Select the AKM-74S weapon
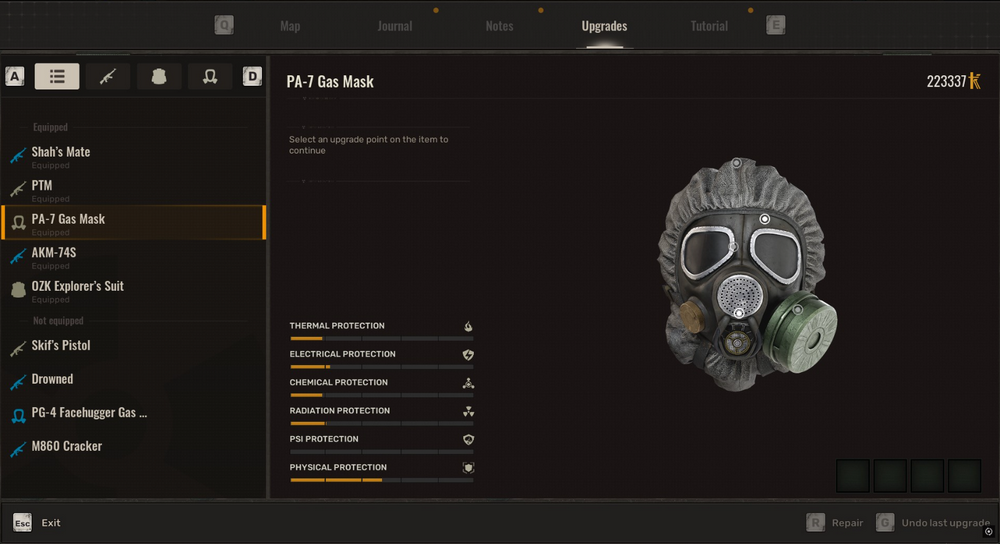Image resolution: width=1000 pixels, height=544 pixels. pos(54,253)
